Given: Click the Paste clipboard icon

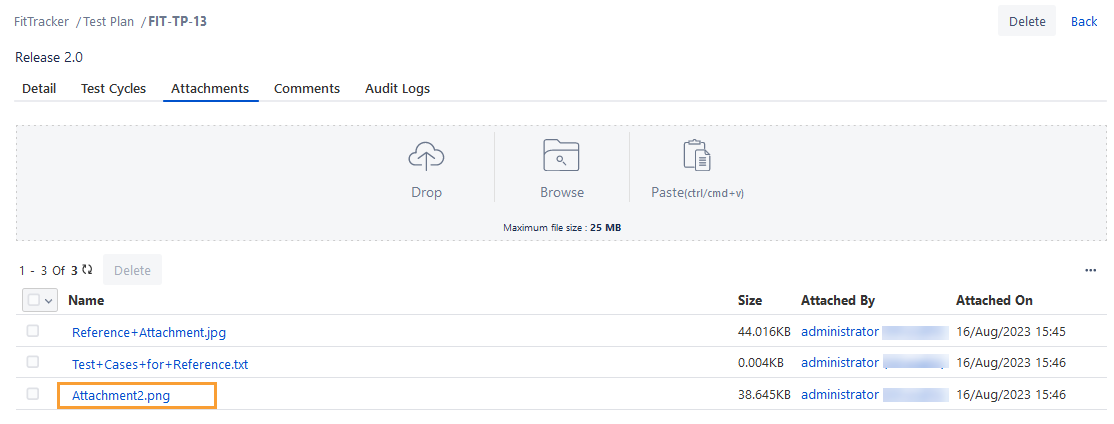Looking at the screenshot, I should (696, 157).
